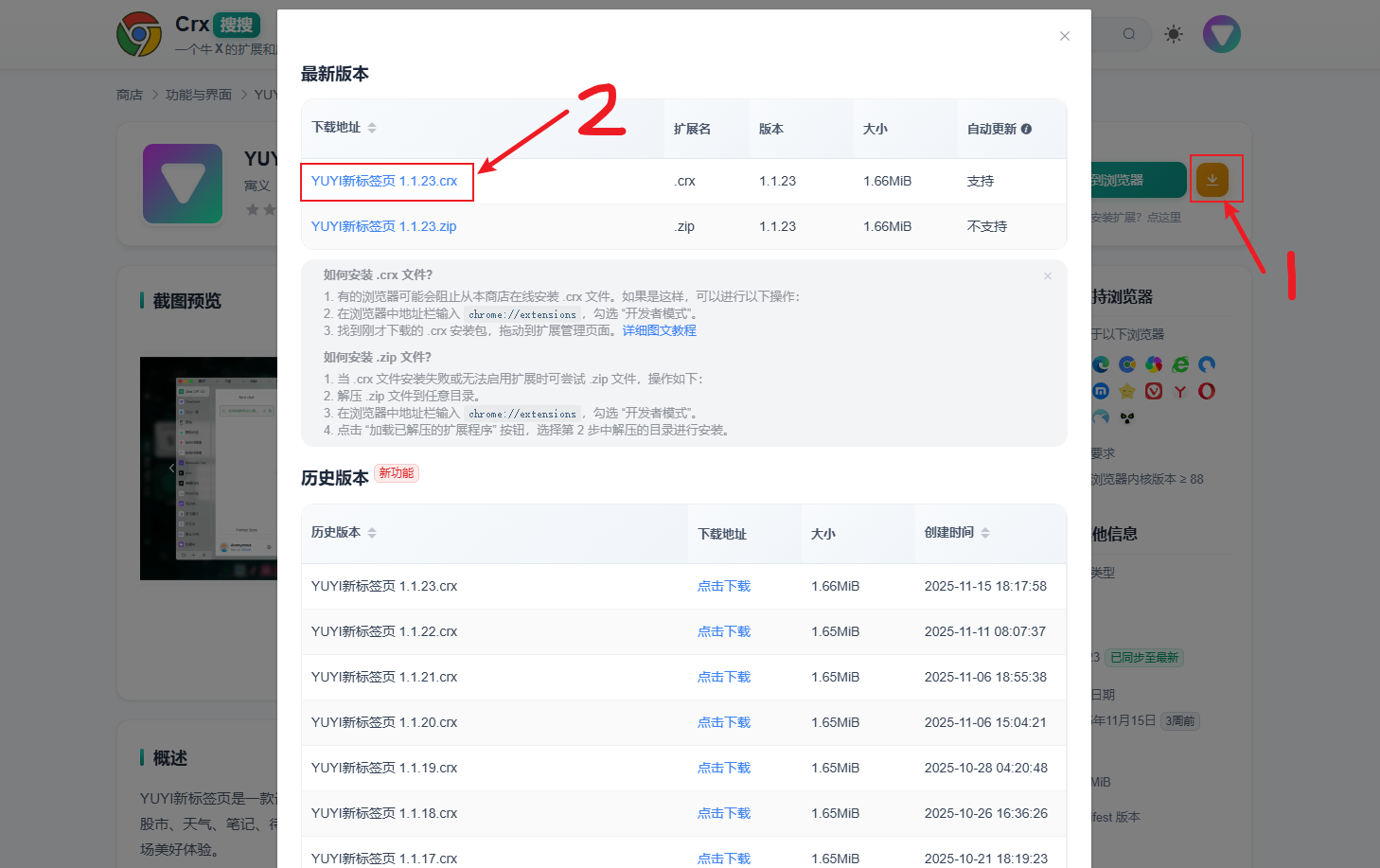Sort the 历史版本 column

coord(372,533)
